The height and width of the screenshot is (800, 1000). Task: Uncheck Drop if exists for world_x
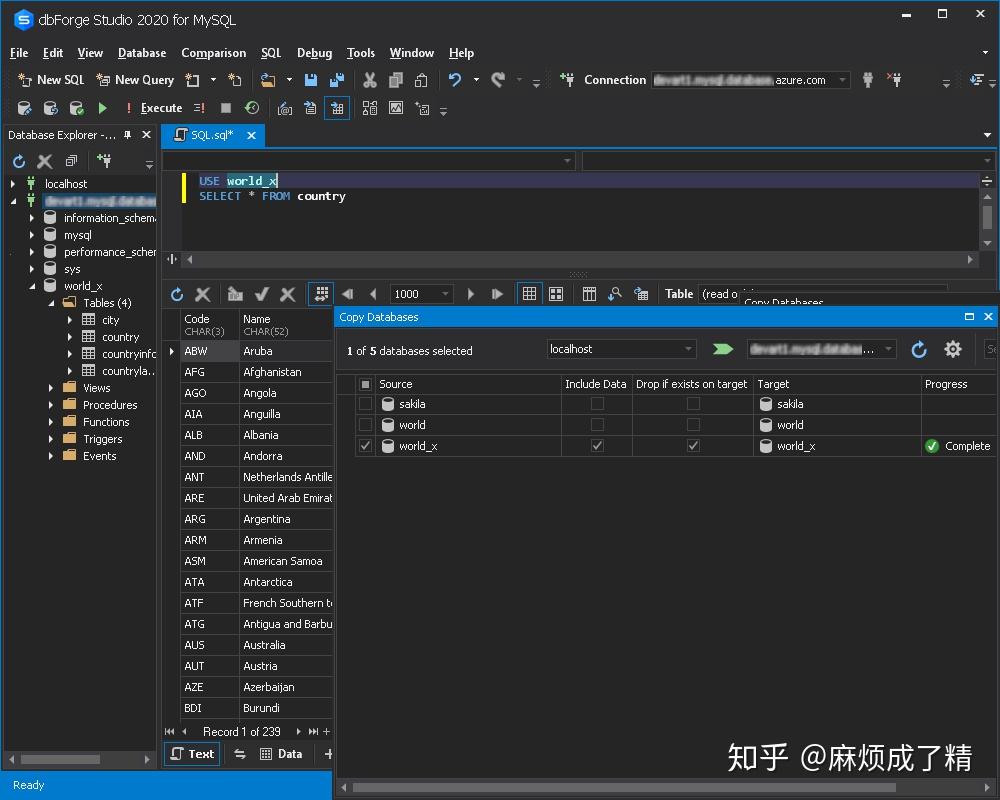pos(692,446)
